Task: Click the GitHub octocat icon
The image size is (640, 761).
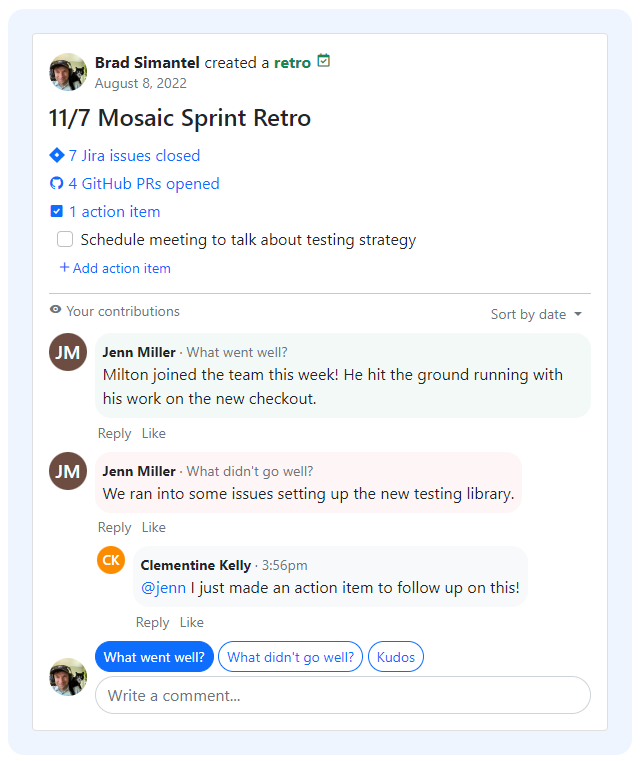Action: pyautogui.click(x=56, y=184)
